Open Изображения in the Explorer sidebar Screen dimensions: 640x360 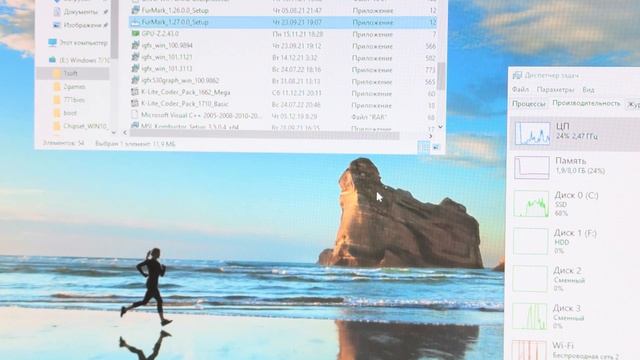point(82,25)
